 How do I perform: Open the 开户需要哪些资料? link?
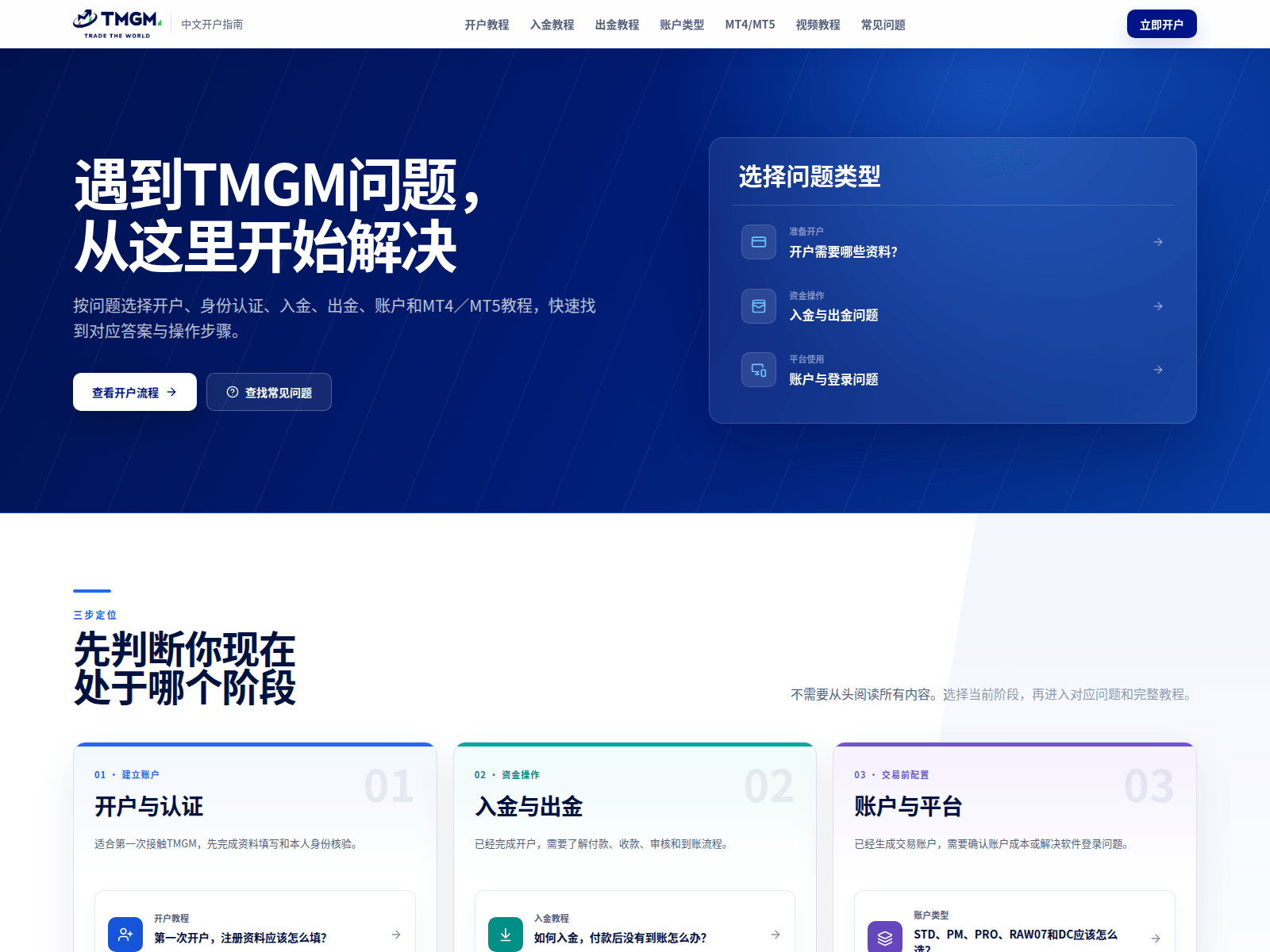952,242
